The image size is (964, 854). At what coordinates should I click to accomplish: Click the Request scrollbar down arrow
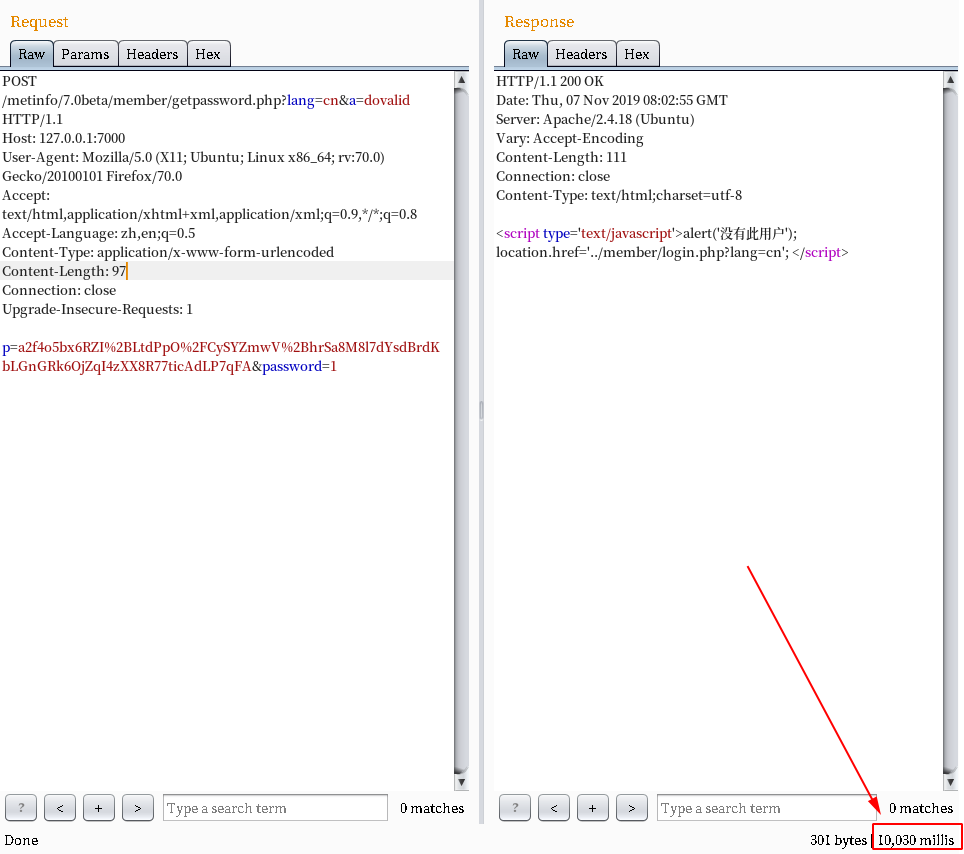(461, 782)
